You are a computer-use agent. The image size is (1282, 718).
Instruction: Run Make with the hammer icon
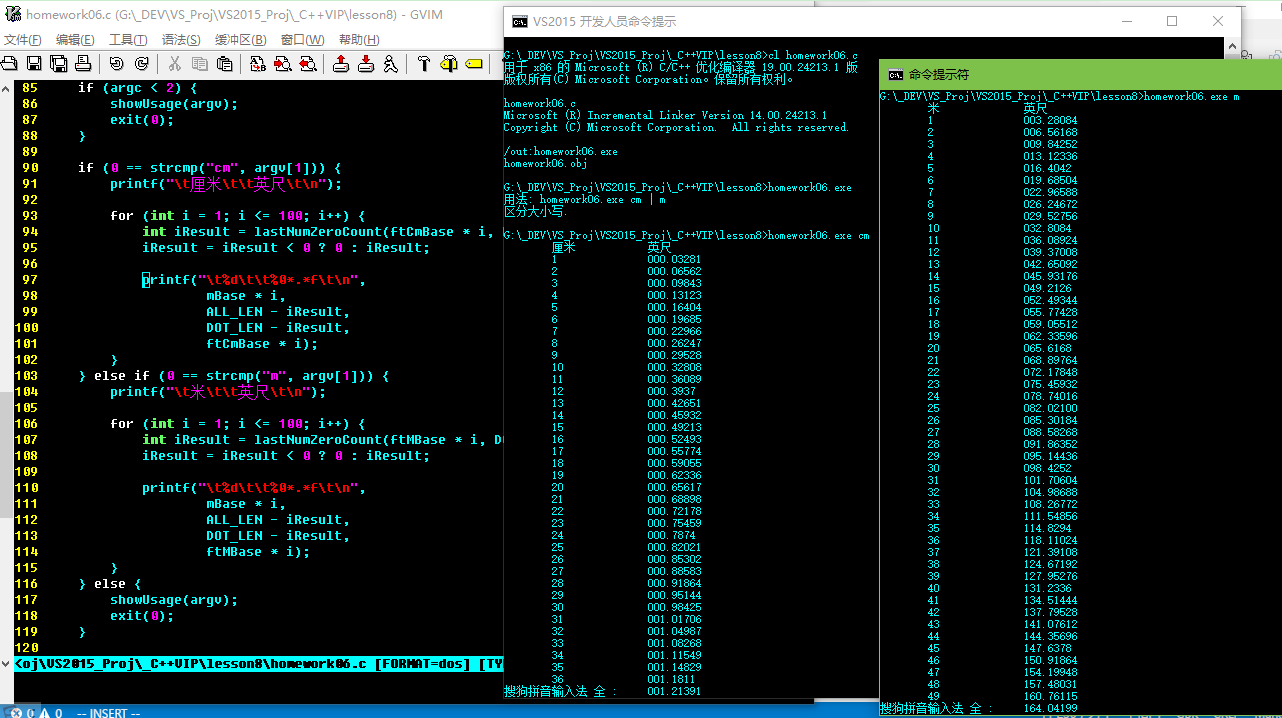click(x=424, y=64)
